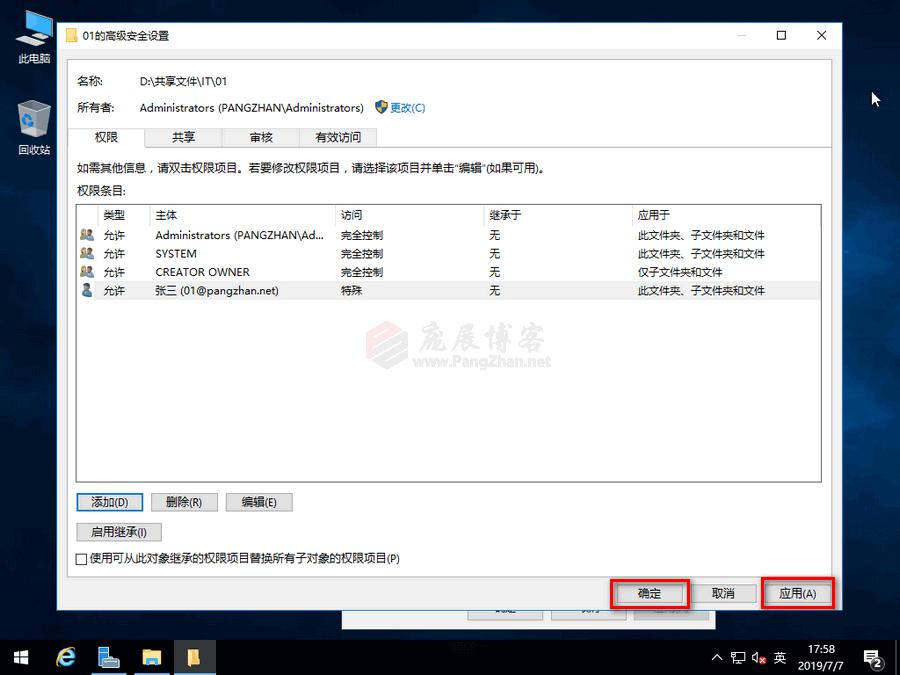Screen dimensions: 900x675
Task: Switch to the 共享 tab
Action: pyautogui.click(x=182, y=137)
